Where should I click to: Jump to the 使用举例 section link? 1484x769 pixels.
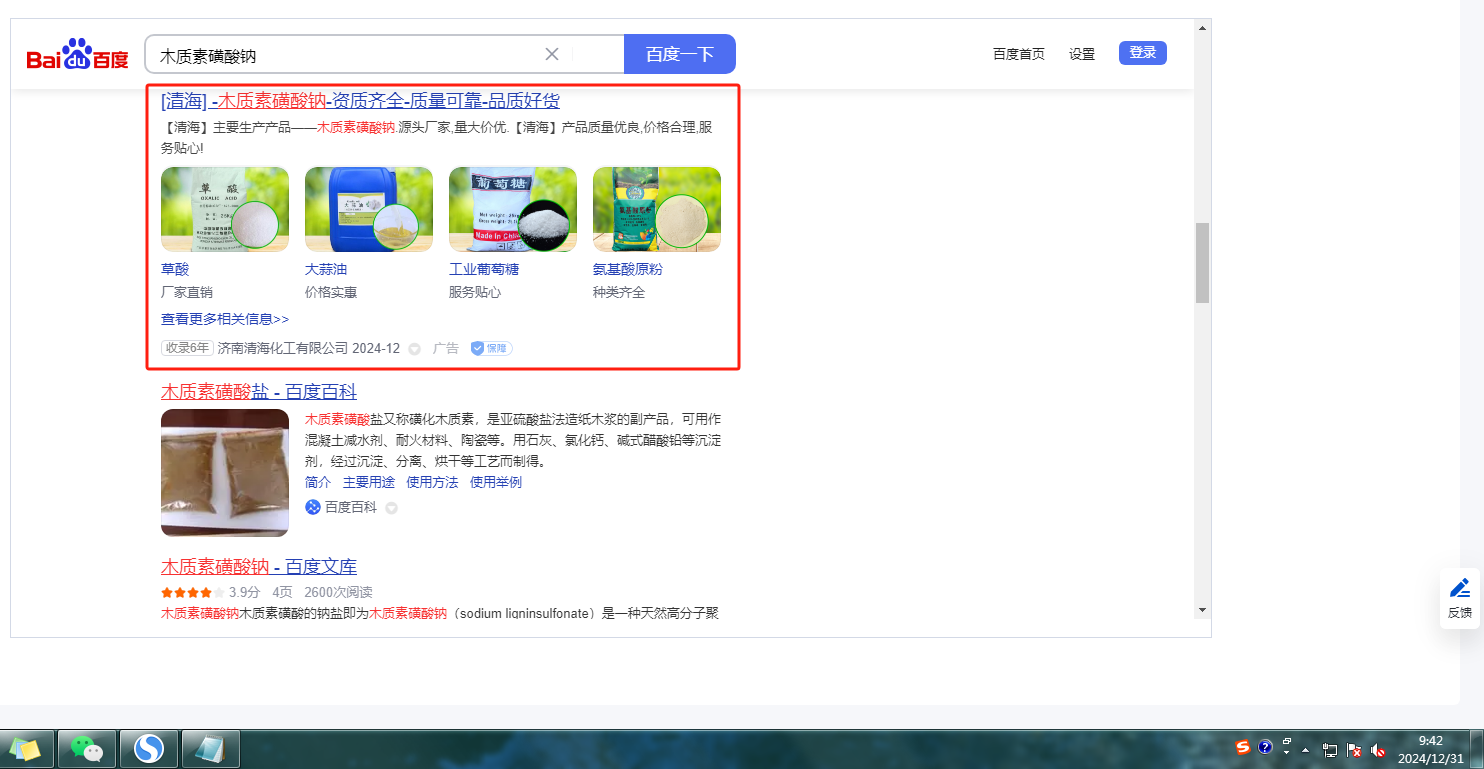point(496,482)
